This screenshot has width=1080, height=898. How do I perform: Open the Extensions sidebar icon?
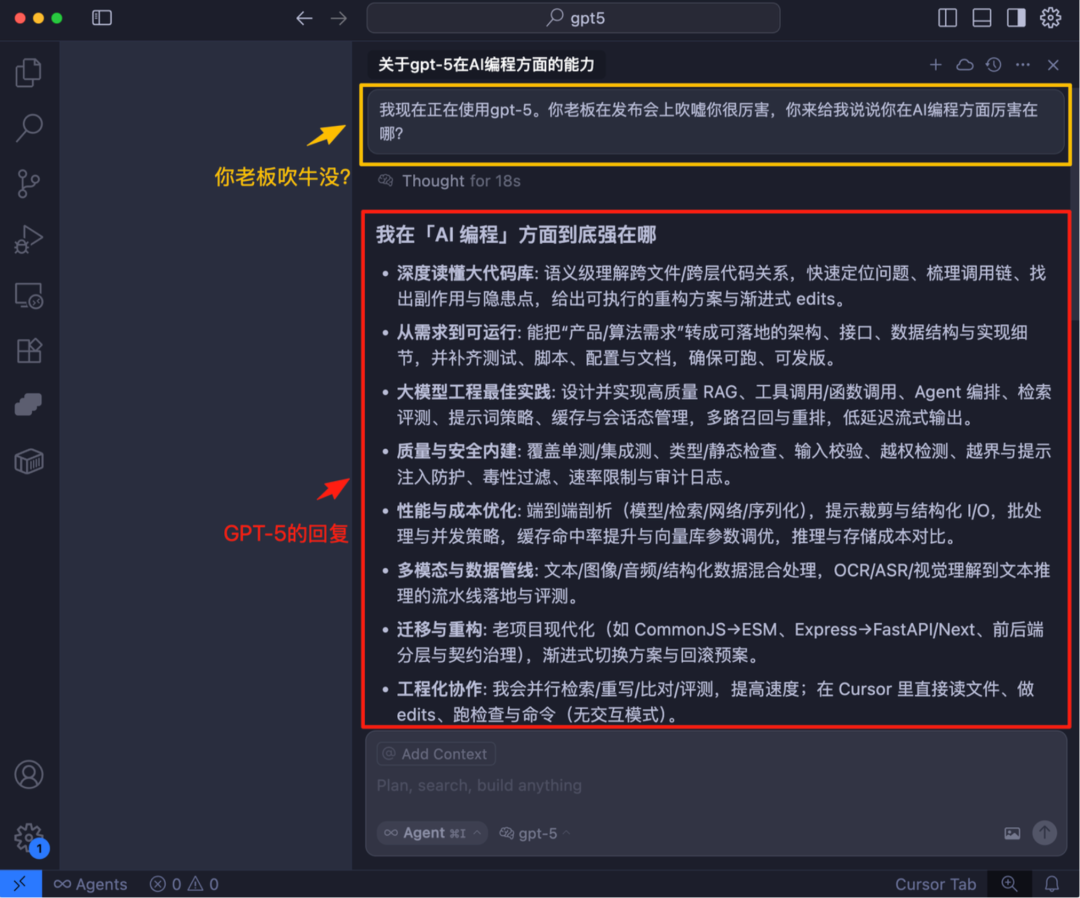click(28, 351)
